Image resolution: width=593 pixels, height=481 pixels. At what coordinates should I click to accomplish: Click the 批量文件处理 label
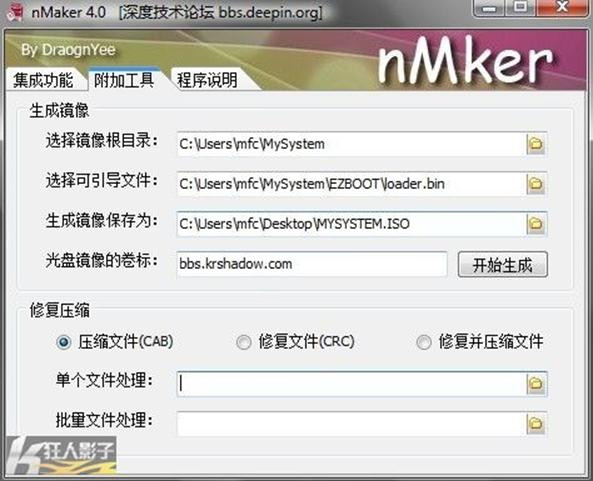pos(104,420)
